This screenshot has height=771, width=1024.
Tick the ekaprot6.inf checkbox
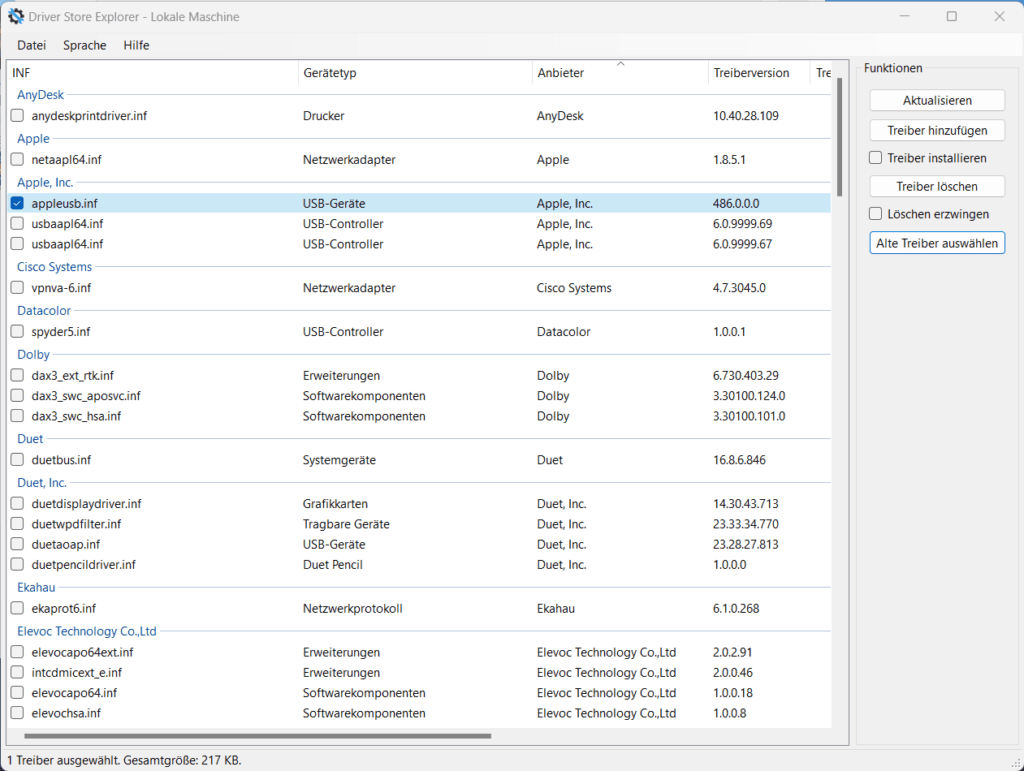click(18, 608)
